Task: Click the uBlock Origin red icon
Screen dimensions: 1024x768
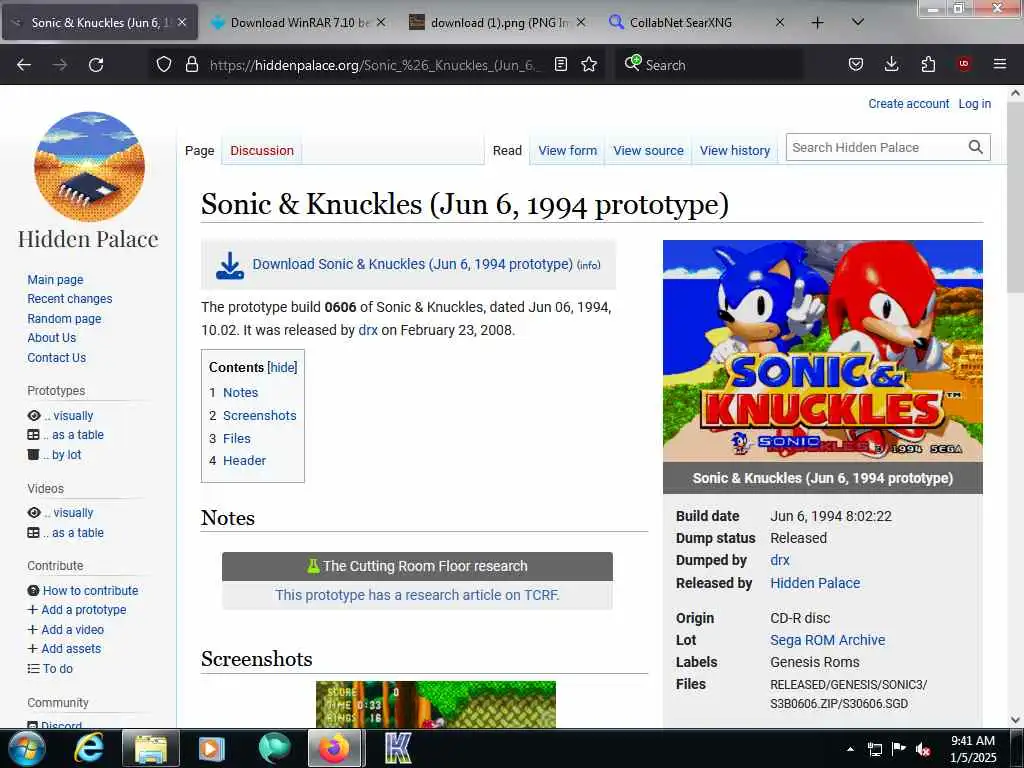Action: pos(964,64)
